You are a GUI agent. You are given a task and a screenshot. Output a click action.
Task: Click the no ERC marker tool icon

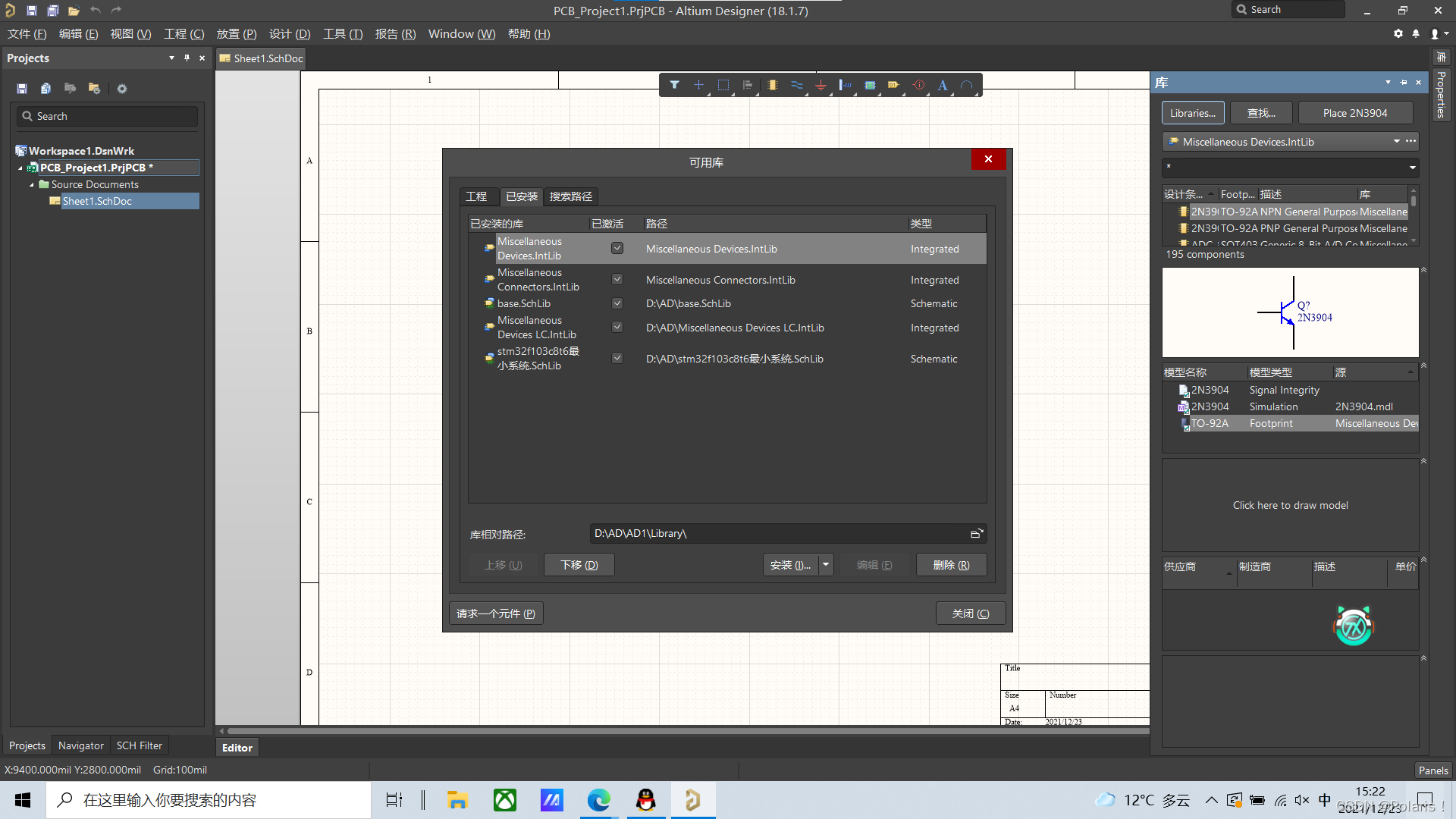click(918, 85)
